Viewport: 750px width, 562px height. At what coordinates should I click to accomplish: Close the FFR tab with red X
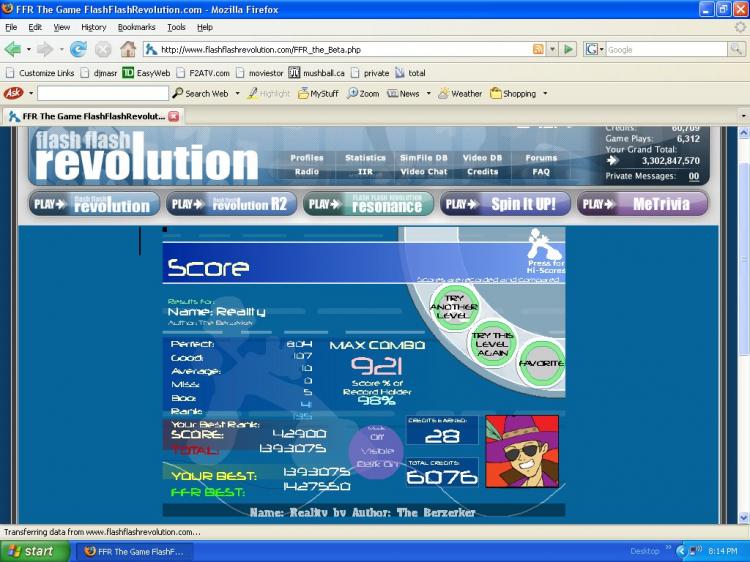click(174, 116)
